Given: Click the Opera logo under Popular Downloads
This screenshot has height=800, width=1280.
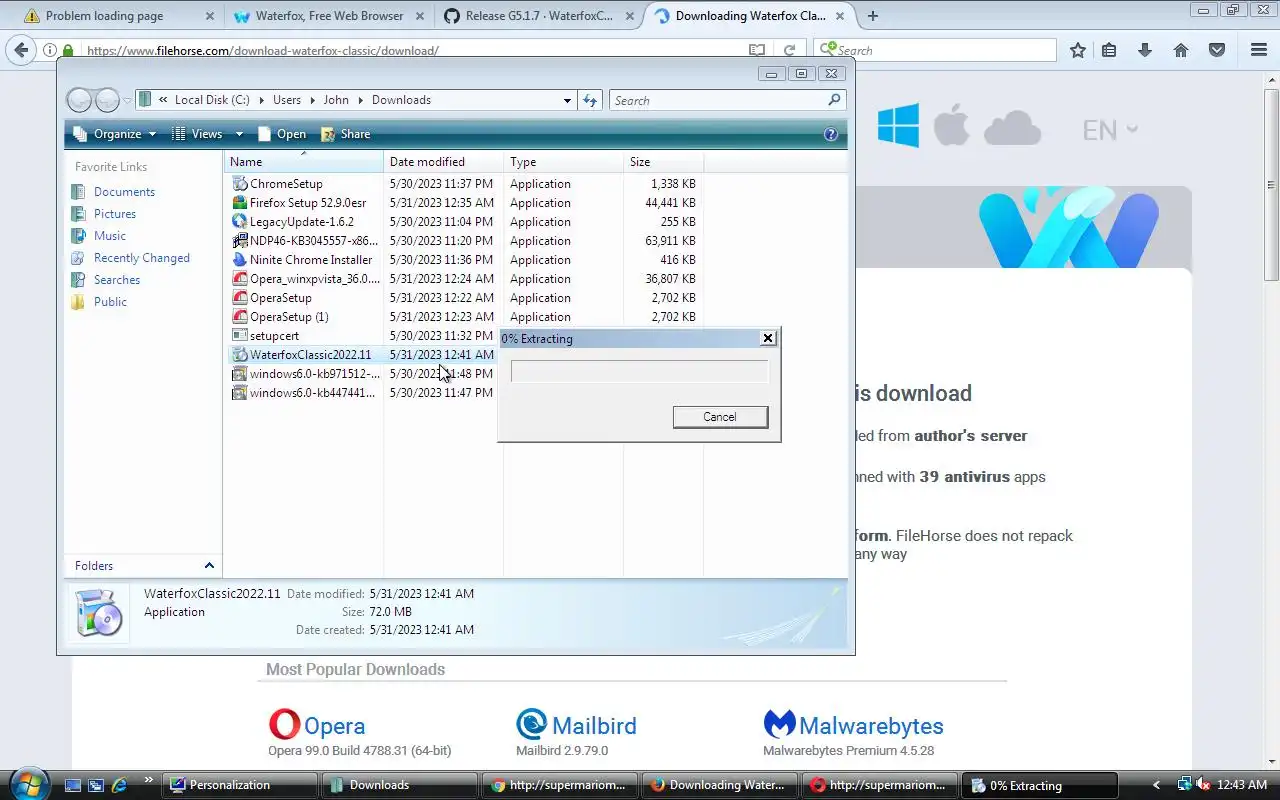Looking at the screenshot, I should tap(284, 724).
